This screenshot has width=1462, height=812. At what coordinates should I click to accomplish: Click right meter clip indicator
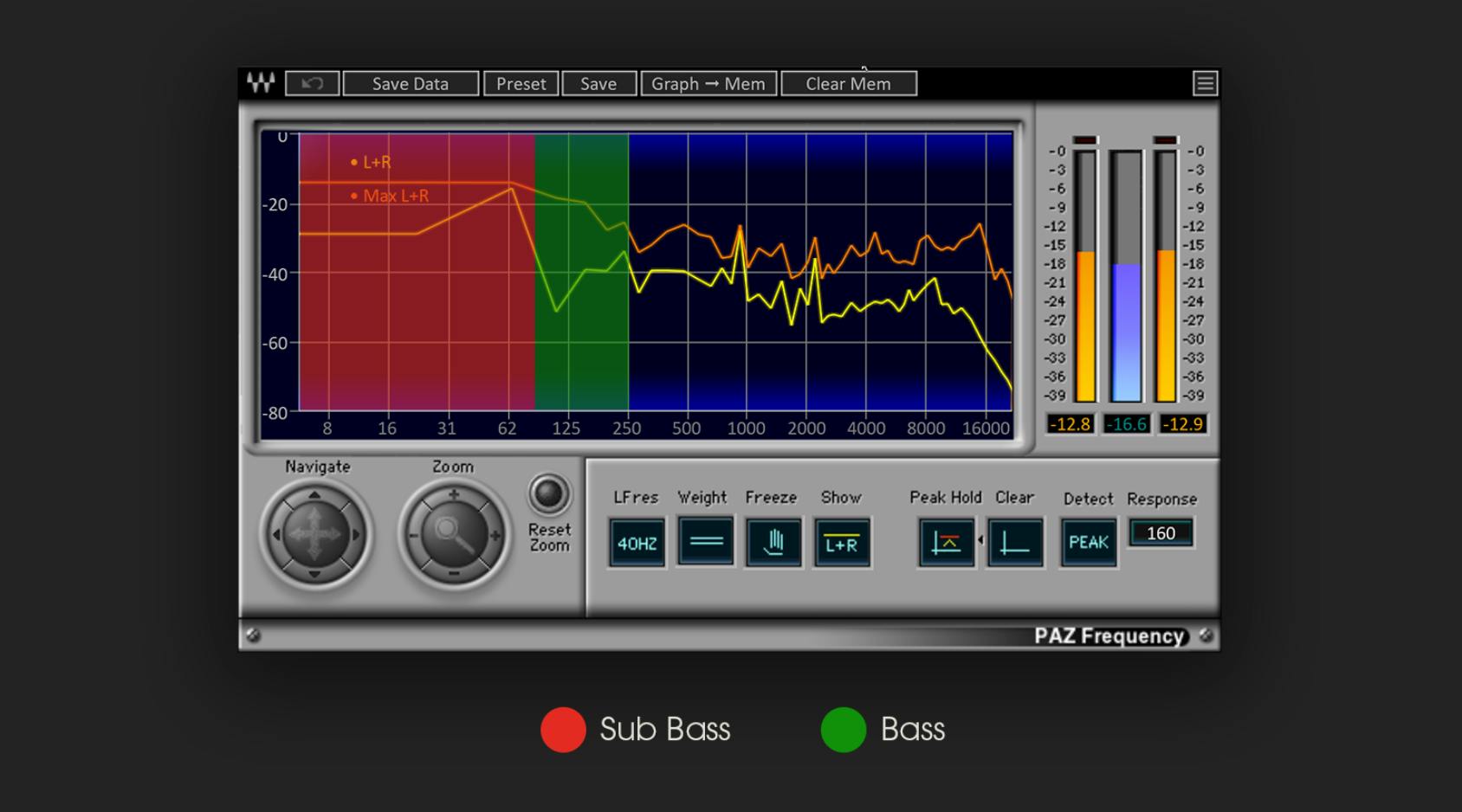[x=1166, y=140]
